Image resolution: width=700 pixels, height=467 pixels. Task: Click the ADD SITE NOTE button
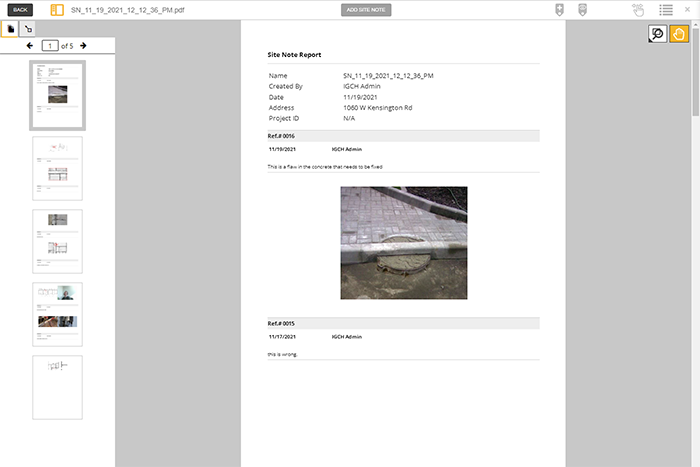pos(366,10)
